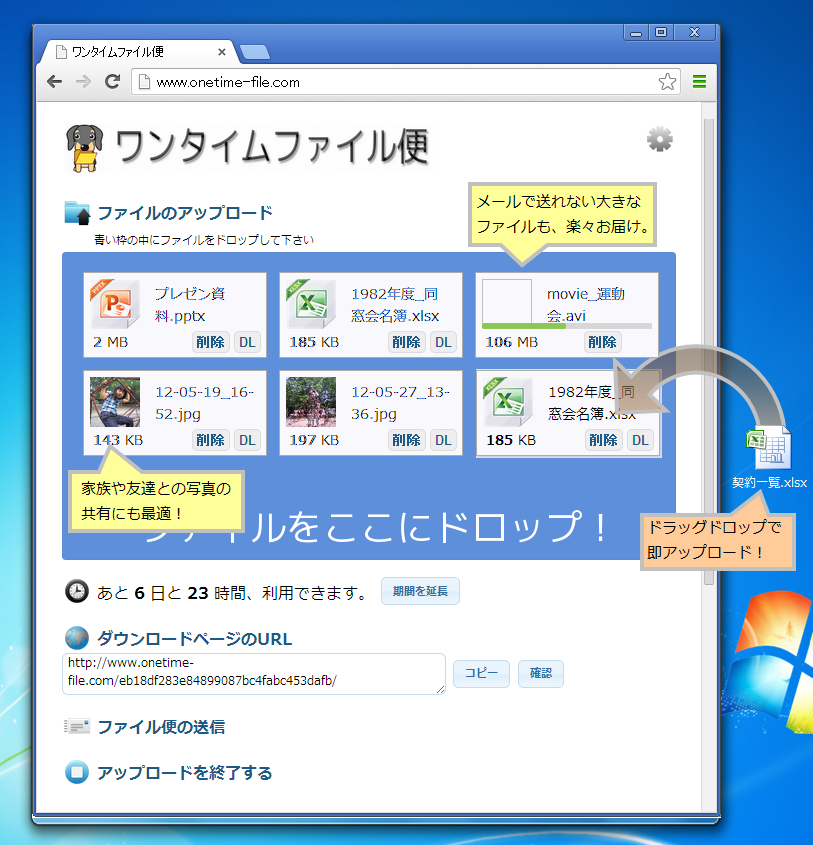
Task: Click file name movie_運動会.avi
Action: [586, 304]
